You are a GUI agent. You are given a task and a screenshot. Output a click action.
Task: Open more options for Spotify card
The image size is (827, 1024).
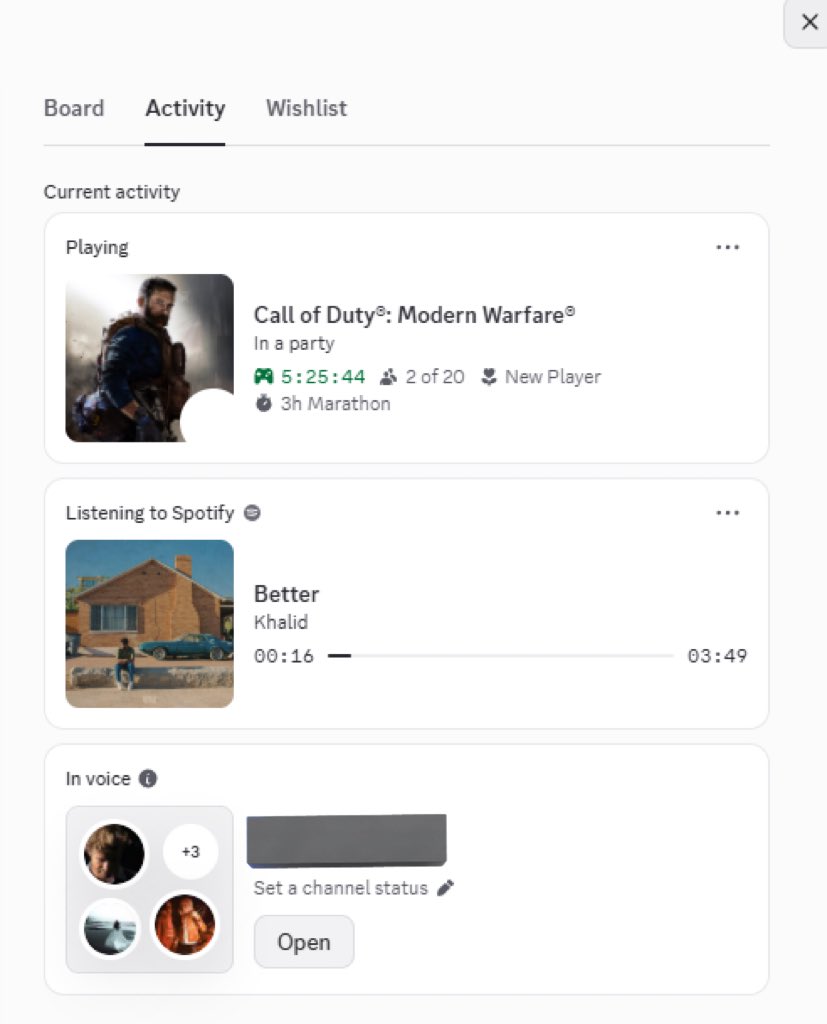727,513
